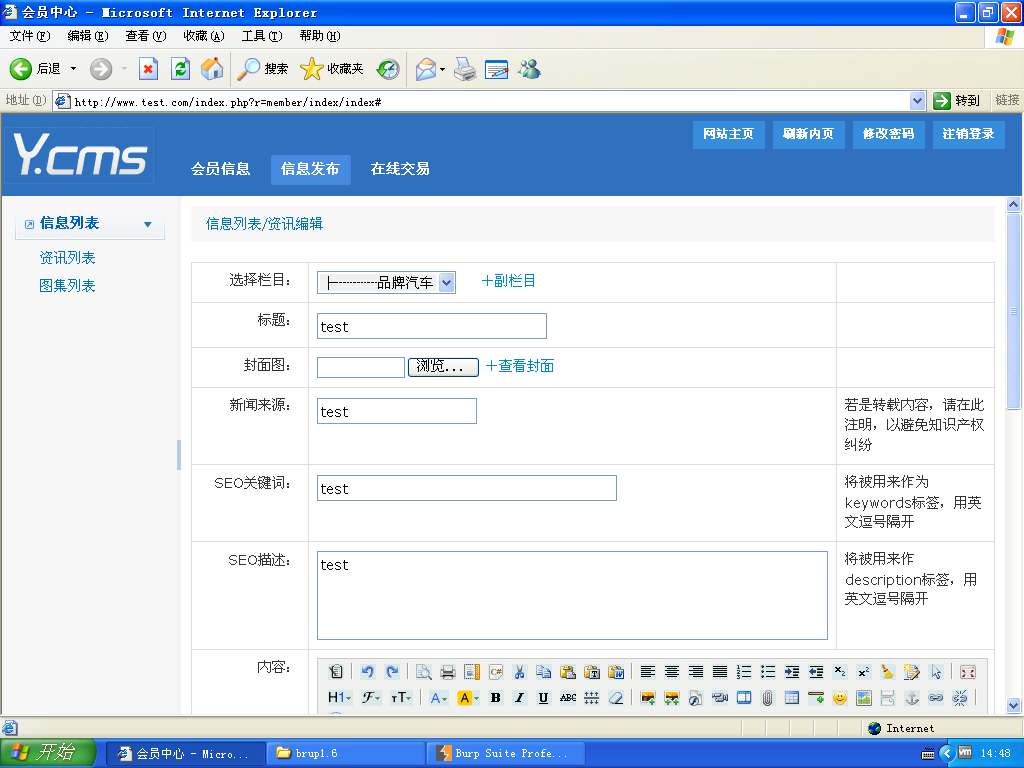Underline the selected text

tap(543, 697)
